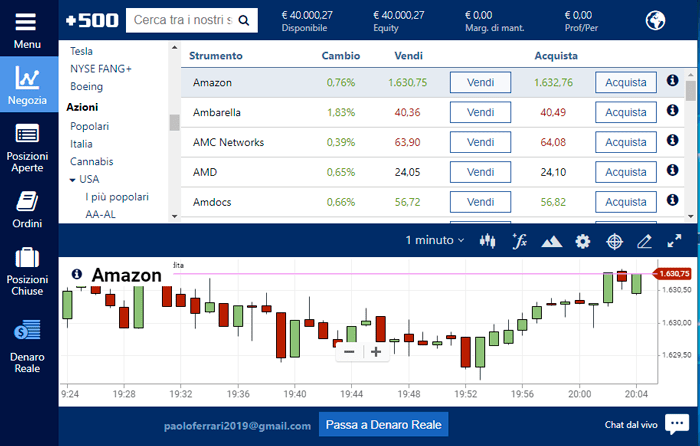The height and width of the screenshot is (446, 700).
Task: Open the globe language selector
Action: click(x=655, y=21)
